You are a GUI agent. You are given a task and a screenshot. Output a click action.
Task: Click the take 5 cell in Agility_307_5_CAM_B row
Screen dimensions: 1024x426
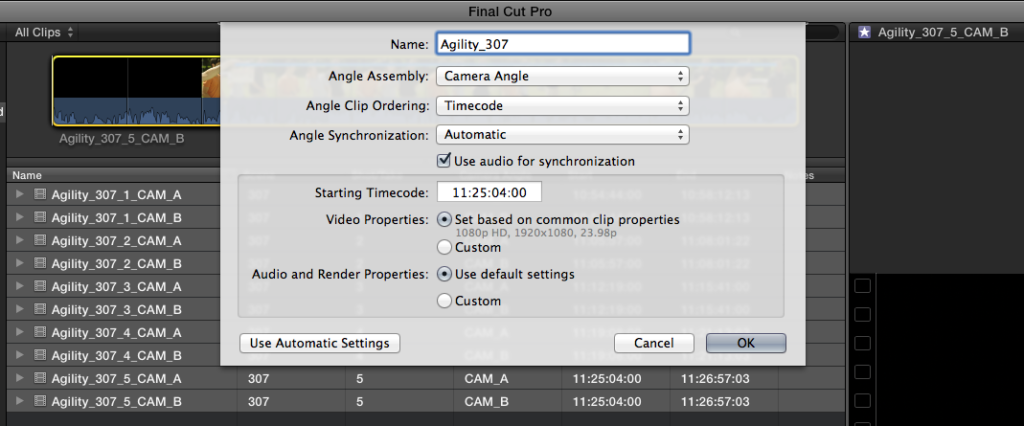360,401
